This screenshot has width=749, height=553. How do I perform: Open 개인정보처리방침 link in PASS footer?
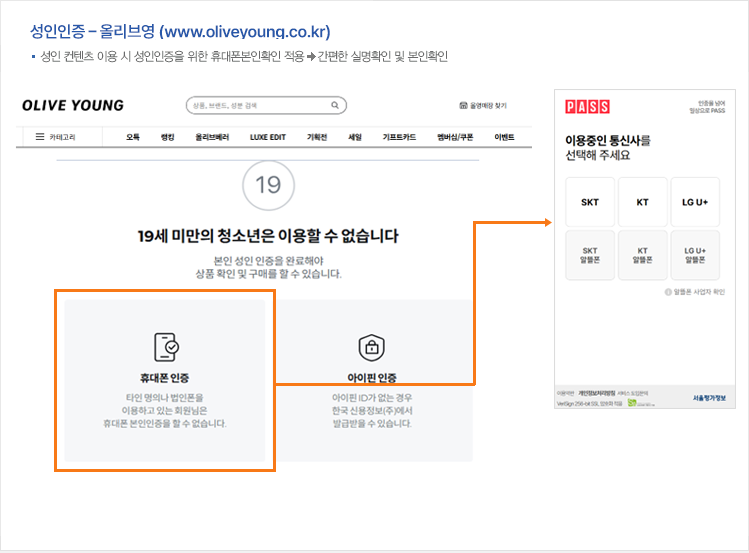tap(597, 393)
